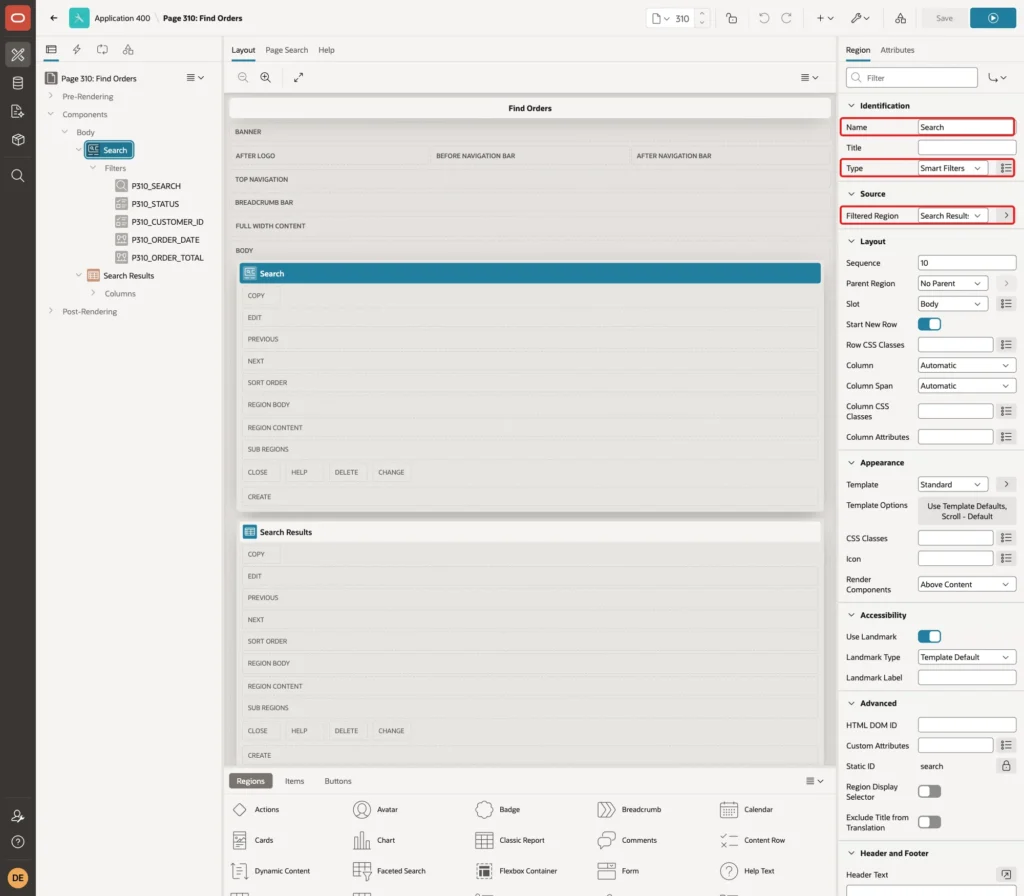Viewport: 1024px width, 896px height.
Task: Click the DE user avatar
Action: tap(18, 878)
